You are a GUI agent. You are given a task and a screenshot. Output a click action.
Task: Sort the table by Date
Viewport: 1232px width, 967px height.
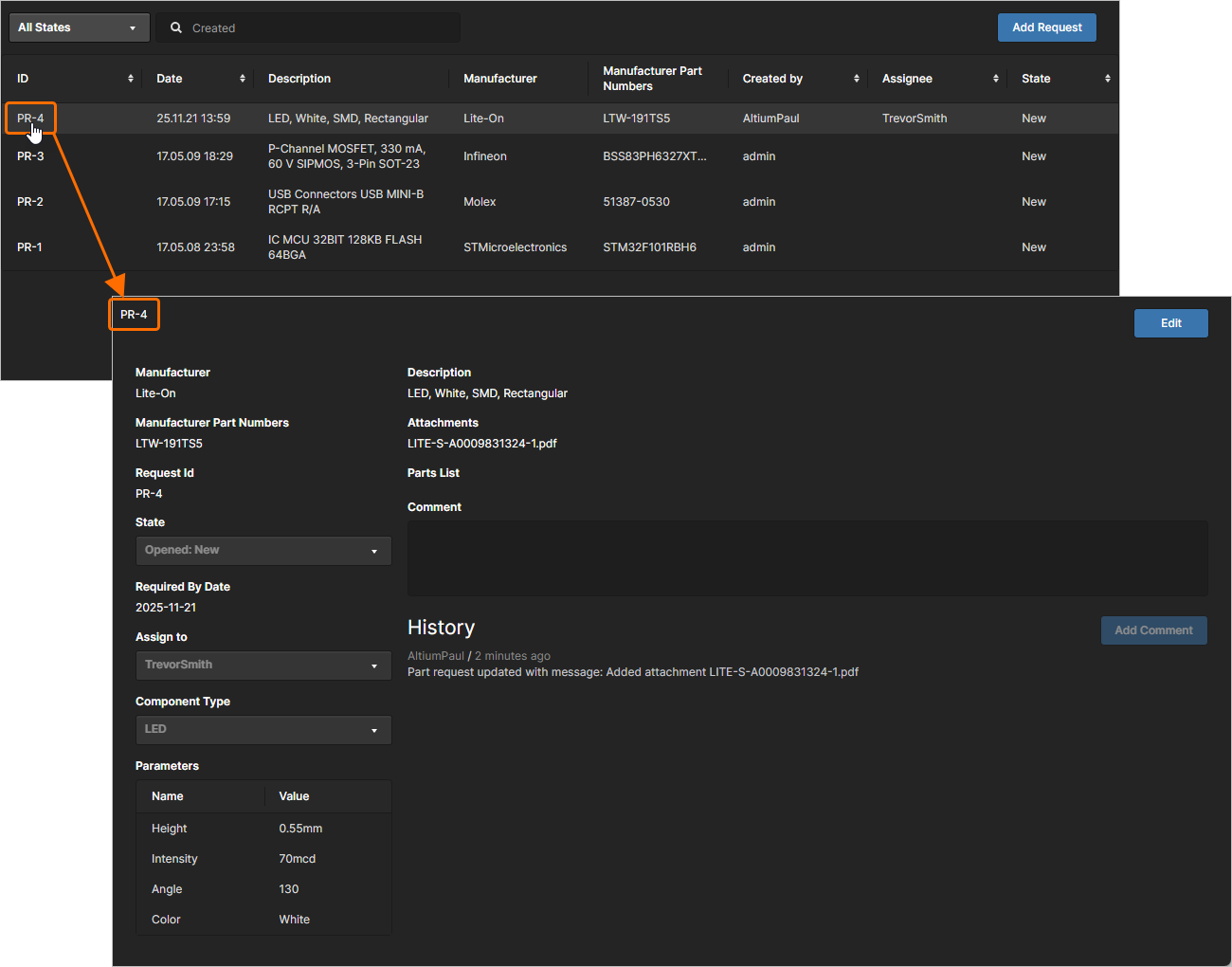pos(243,79)
